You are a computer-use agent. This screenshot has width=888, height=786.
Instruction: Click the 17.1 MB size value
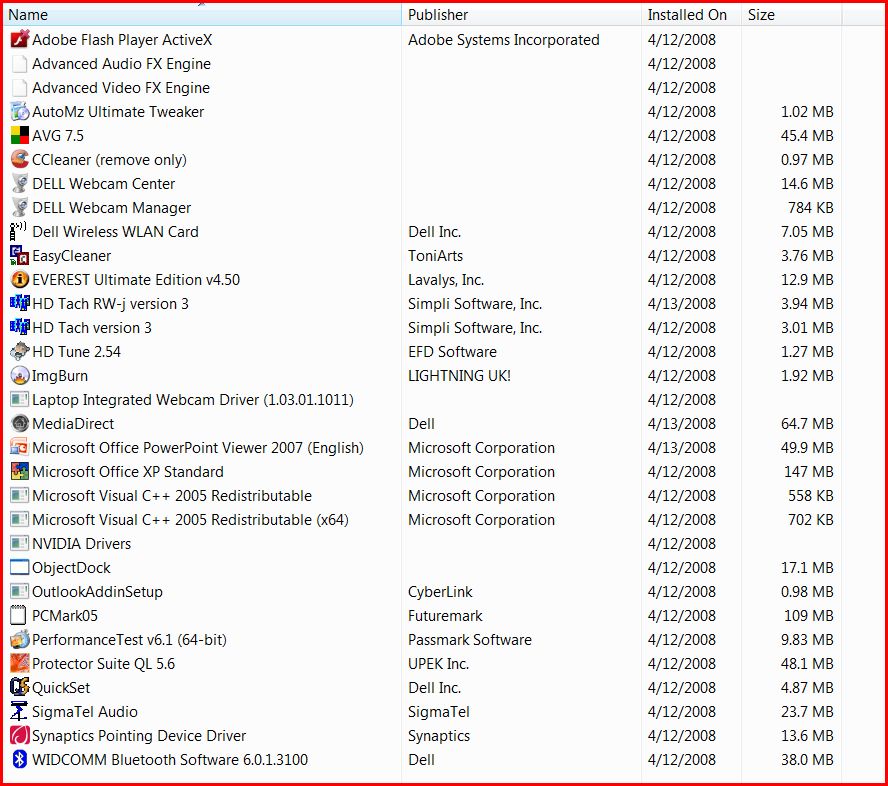(x=807, y=567)
